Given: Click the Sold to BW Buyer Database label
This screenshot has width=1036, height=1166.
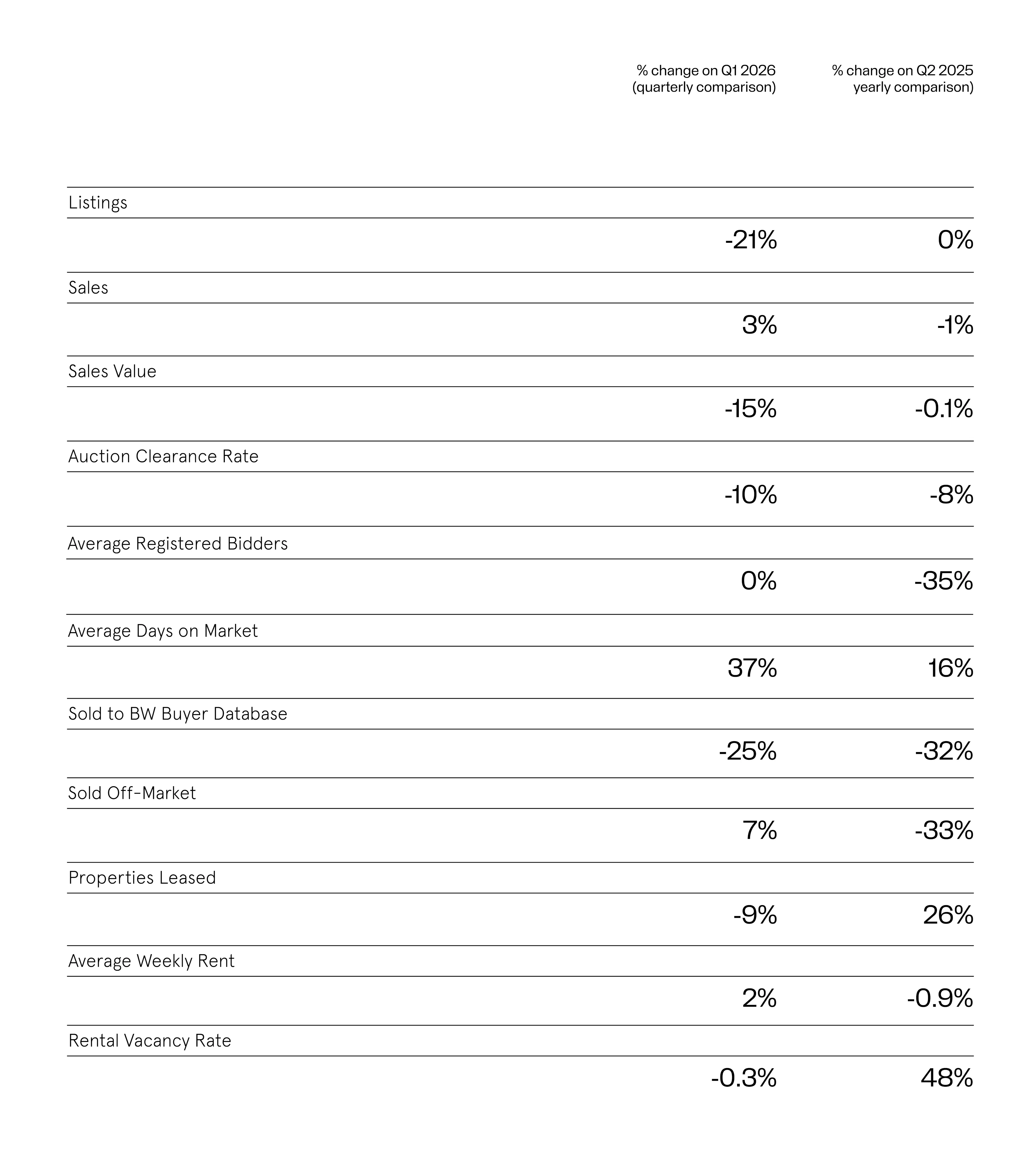Looking at the screenshot, I should coord(177,714).
